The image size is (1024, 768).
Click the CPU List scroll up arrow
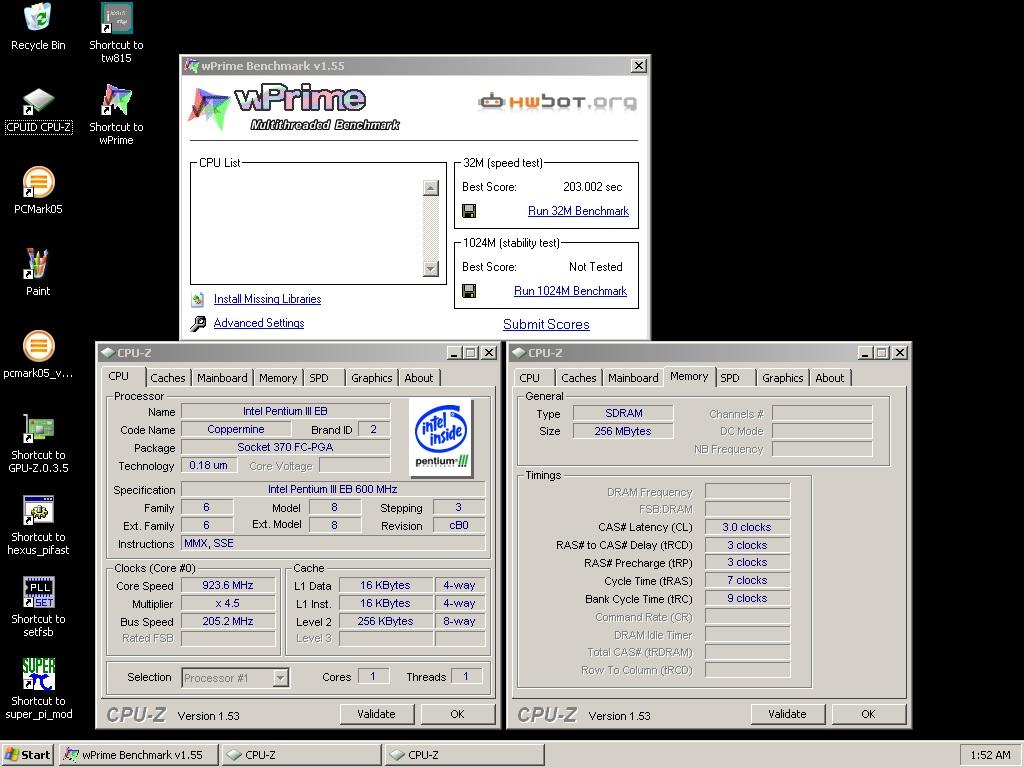pyautogui.click(x=430, y=188)
